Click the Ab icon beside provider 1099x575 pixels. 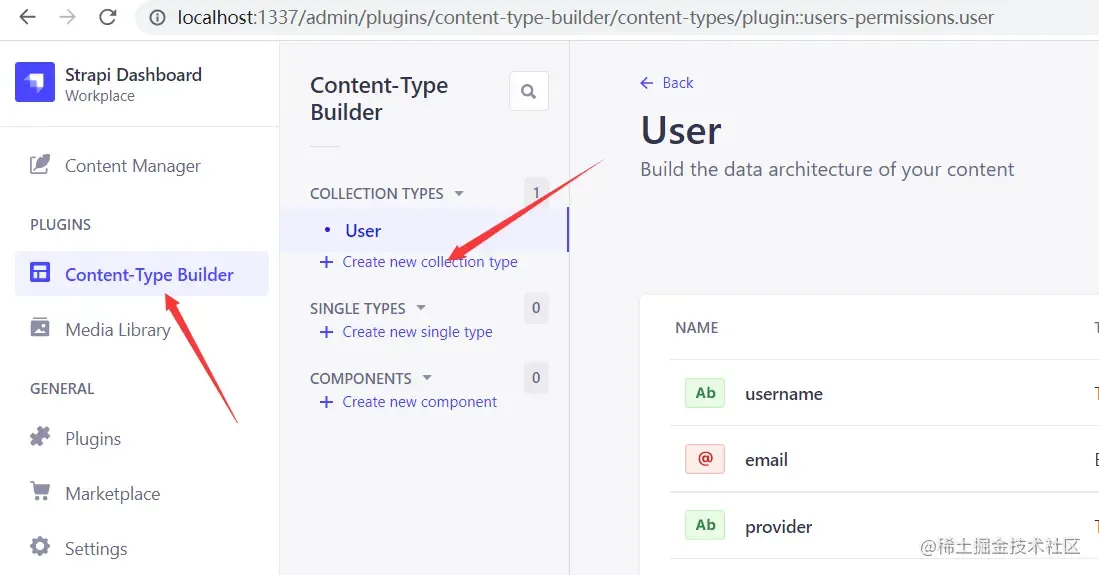705,525
